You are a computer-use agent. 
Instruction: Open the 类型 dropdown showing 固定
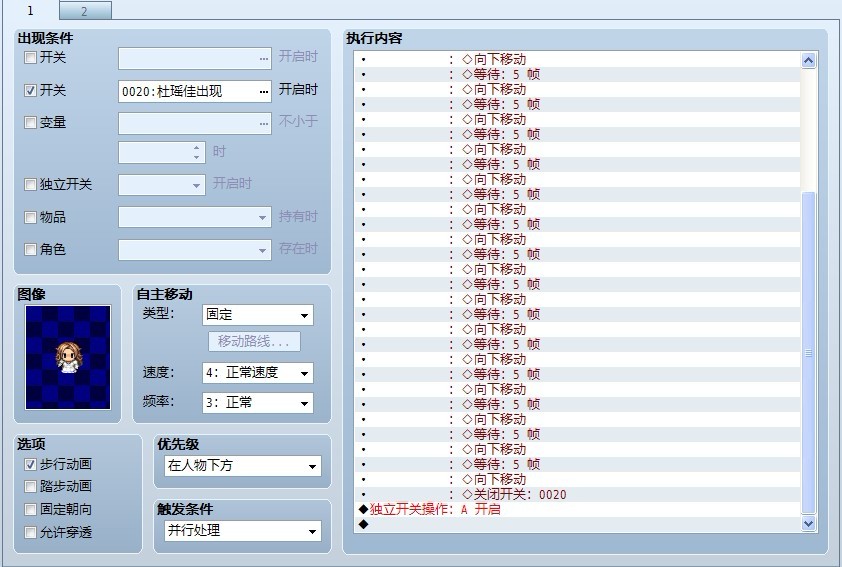pos(258,315)
